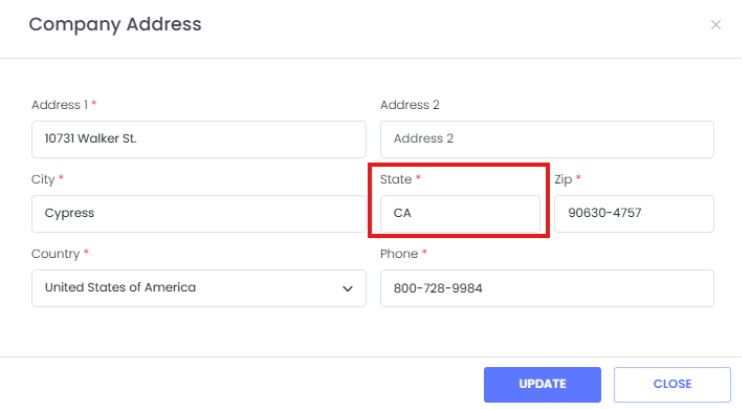
Task: Click the Phone field with 800-728-9984
Action: point(546,288)
